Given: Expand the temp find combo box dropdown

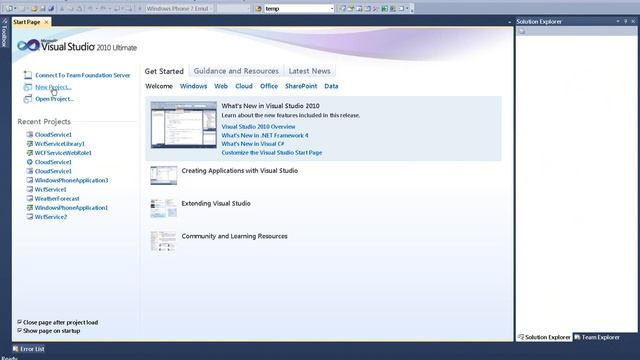Looking at the screenshot, I should tap(332, 8).
